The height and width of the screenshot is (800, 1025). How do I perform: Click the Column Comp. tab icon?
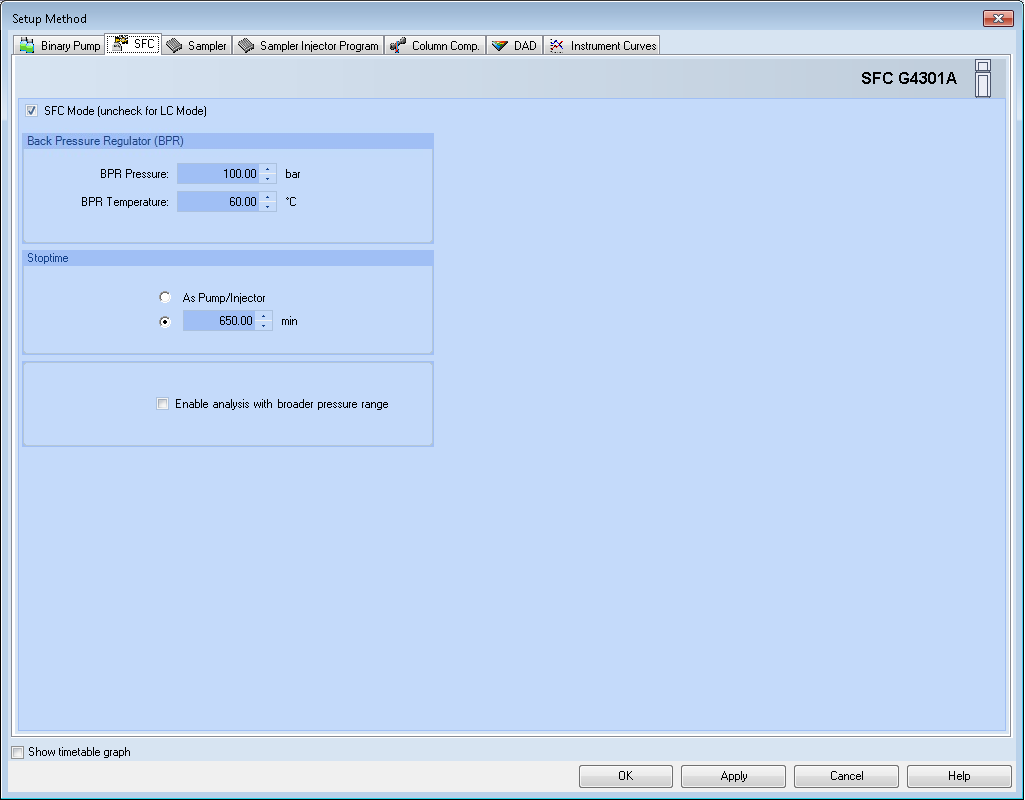click(398, 46)
